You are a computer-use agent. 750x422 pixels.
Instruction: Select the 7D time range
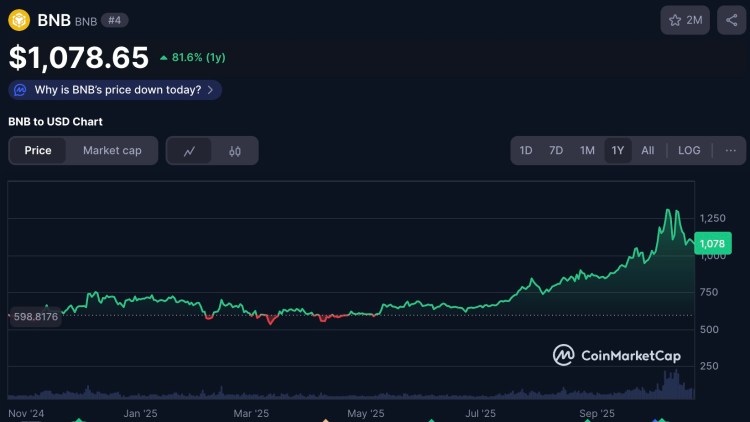(x=556, y=151)
